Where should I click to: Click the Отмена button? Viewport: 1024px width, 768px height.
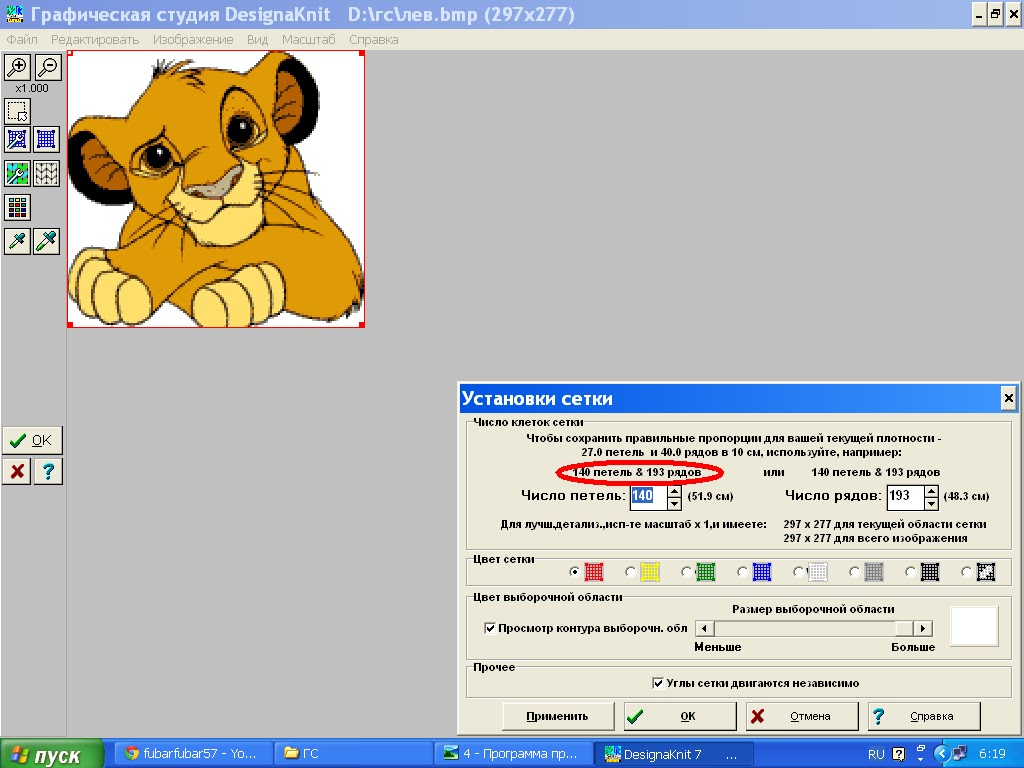[802, 716]
